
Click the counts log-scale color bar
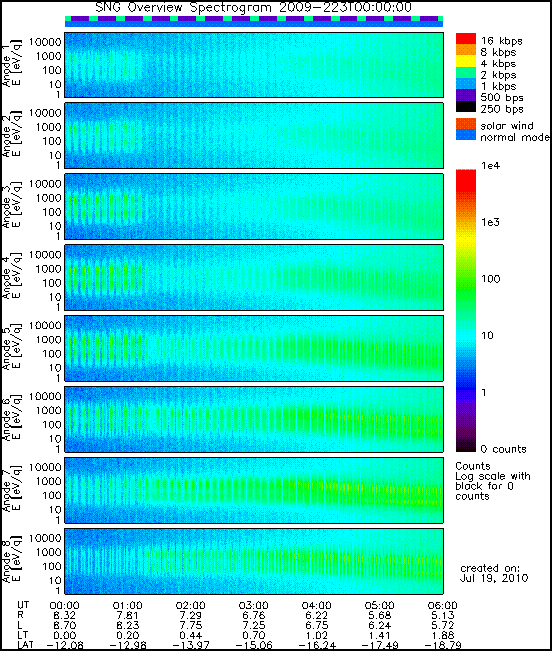[x=466, y=311]
